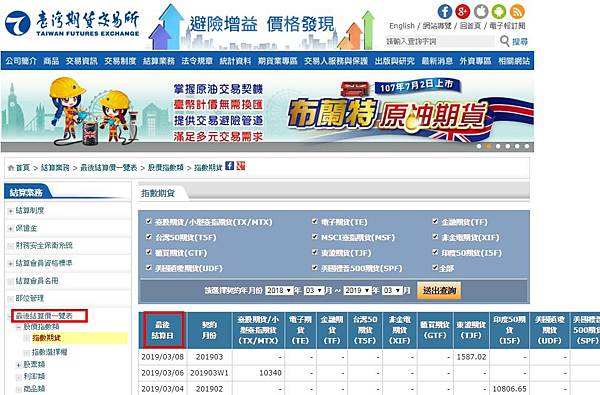Select the second (orange) banner carousel dot

pyautogui.click(x=488, y=146)
